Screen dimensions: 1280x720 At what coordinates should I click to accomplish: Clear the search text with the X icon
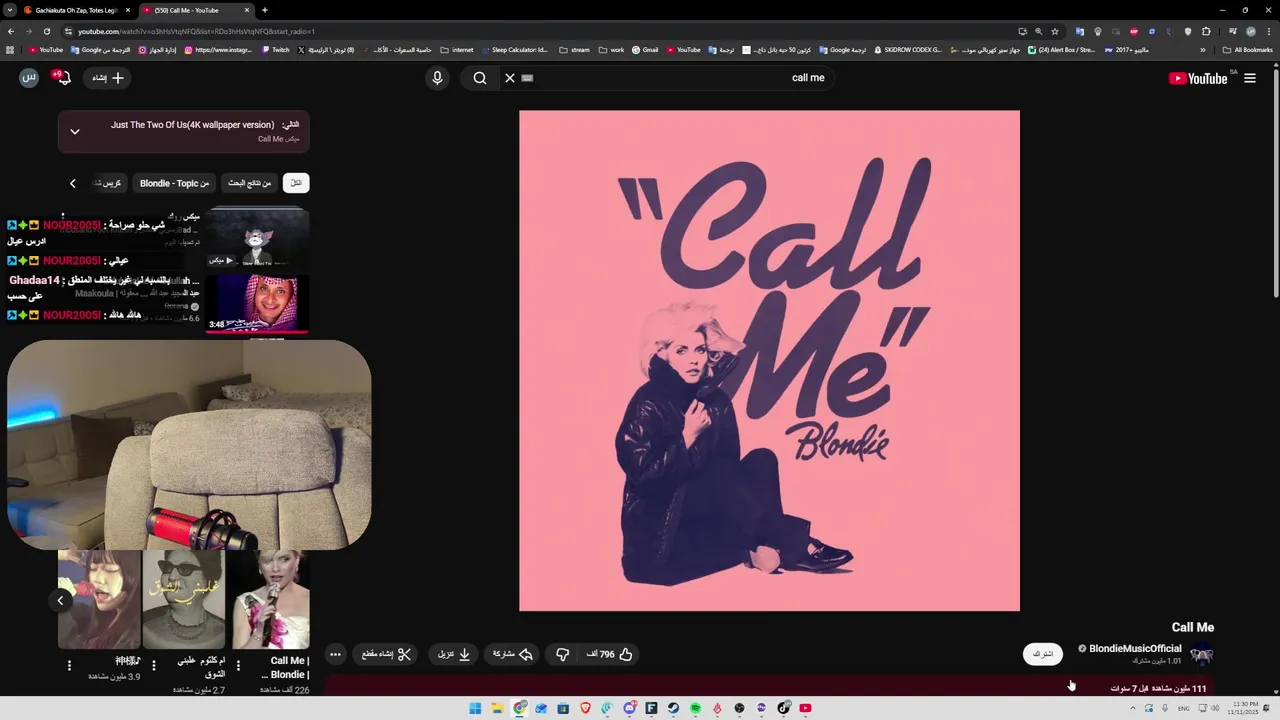pos(510,78)
